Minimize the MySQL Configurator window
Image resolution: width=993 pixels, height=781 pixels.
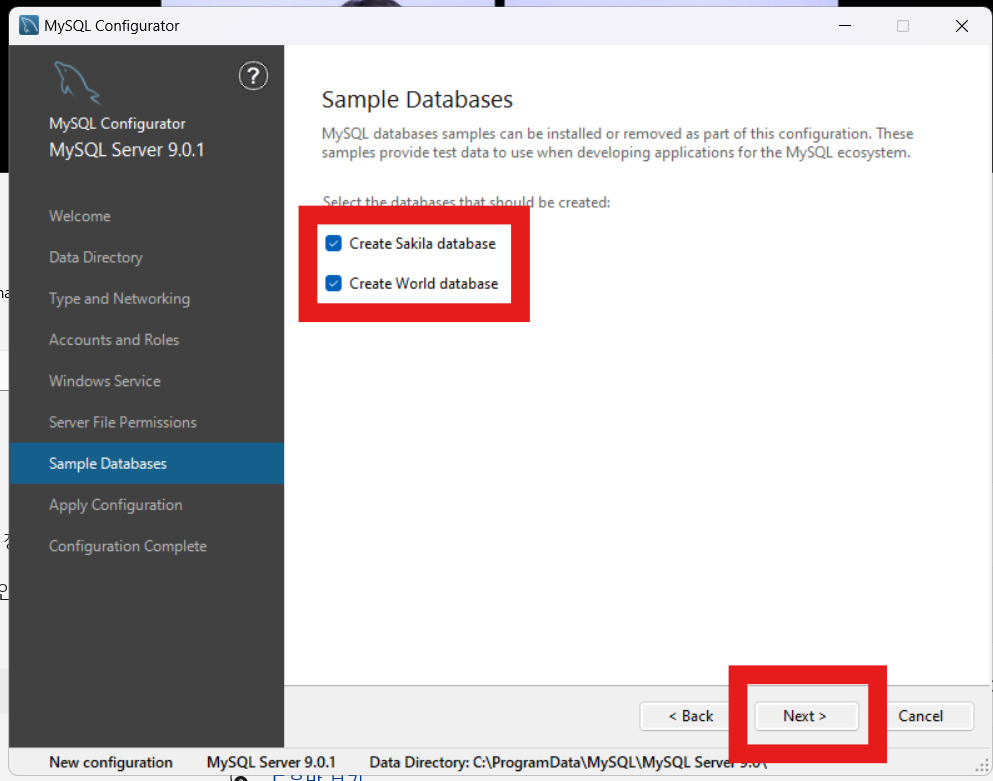click(845, 26)
